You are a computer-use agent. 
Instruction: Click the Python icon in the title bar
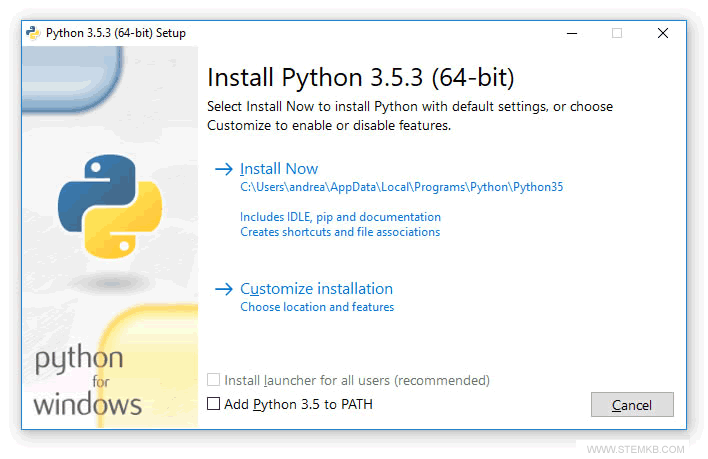pos(33,33)
